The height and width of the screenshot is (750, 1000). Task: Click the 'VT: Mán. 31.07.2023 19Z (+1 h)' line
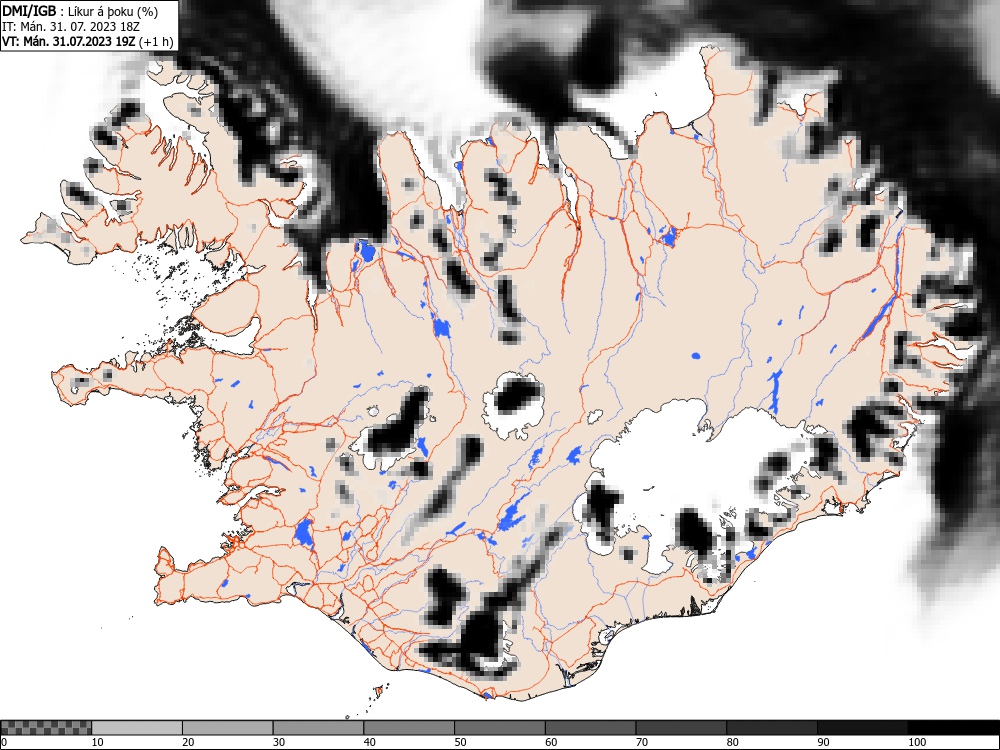coord(87,41)
